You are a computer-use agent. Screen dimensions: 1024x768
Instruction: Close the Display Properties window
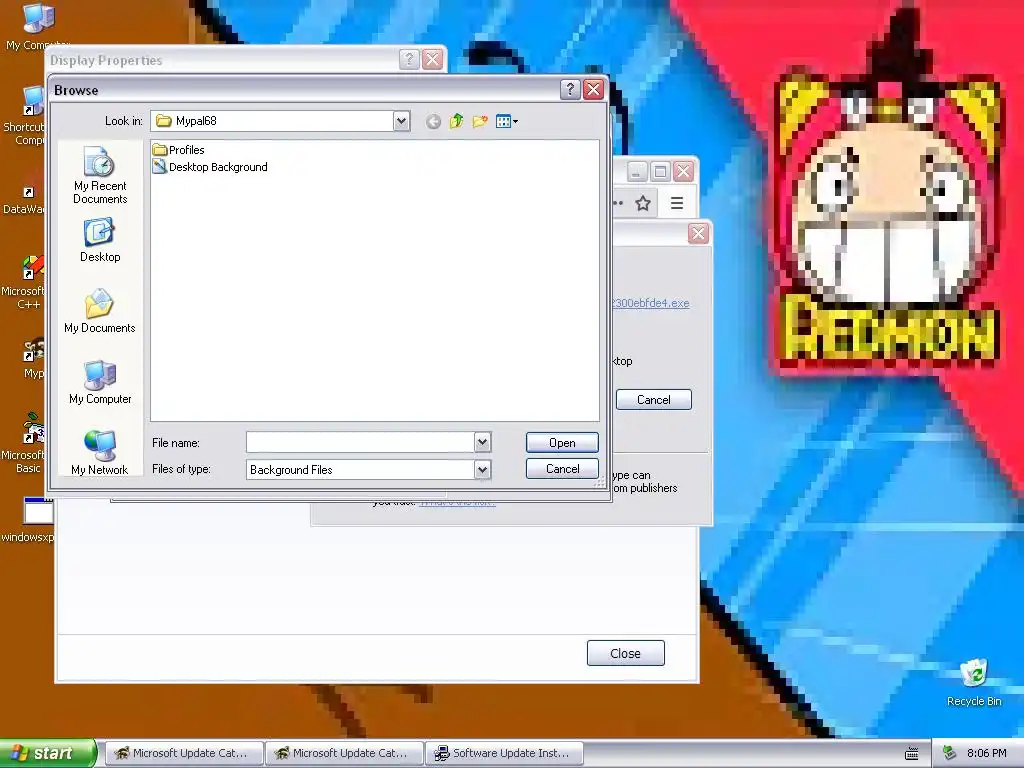[432, 59]
